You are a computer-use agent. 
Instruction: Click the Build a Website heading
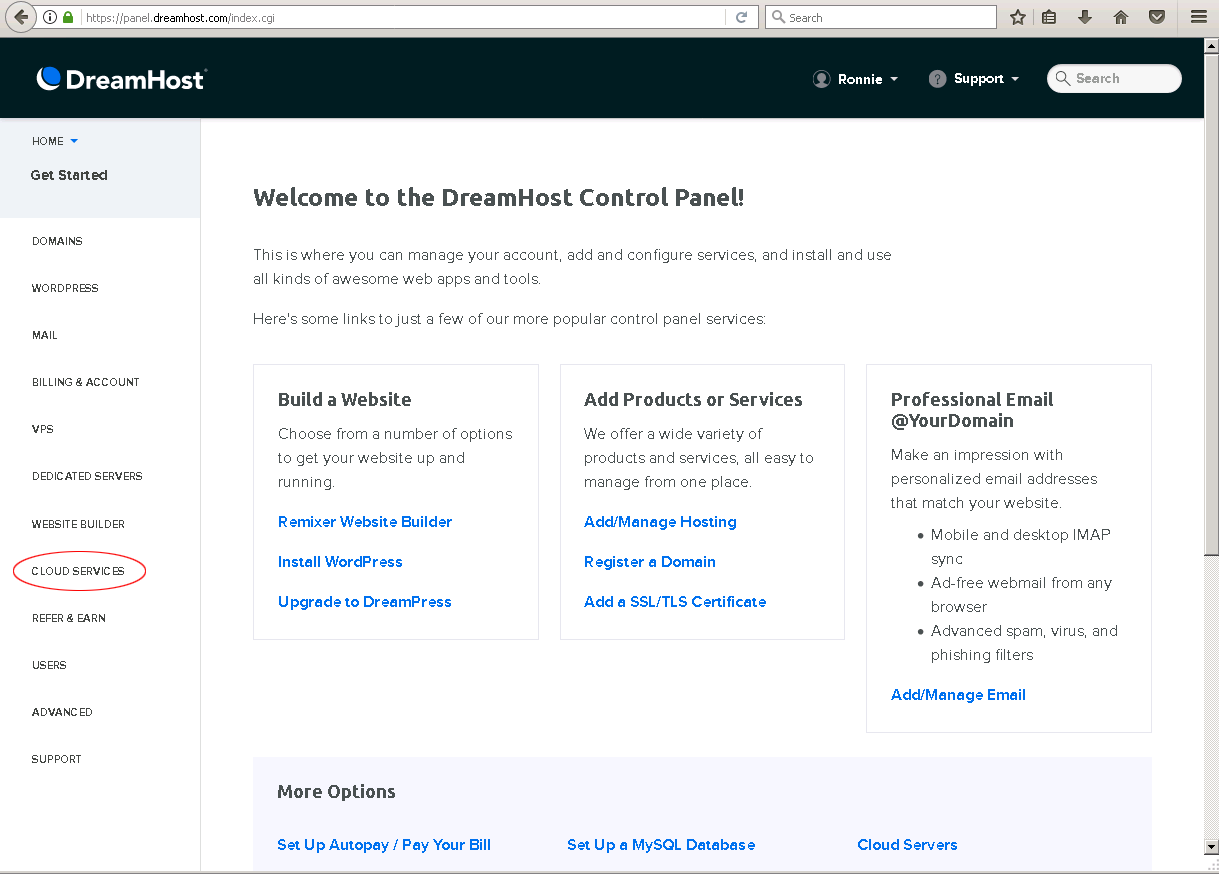coord(344,399)
